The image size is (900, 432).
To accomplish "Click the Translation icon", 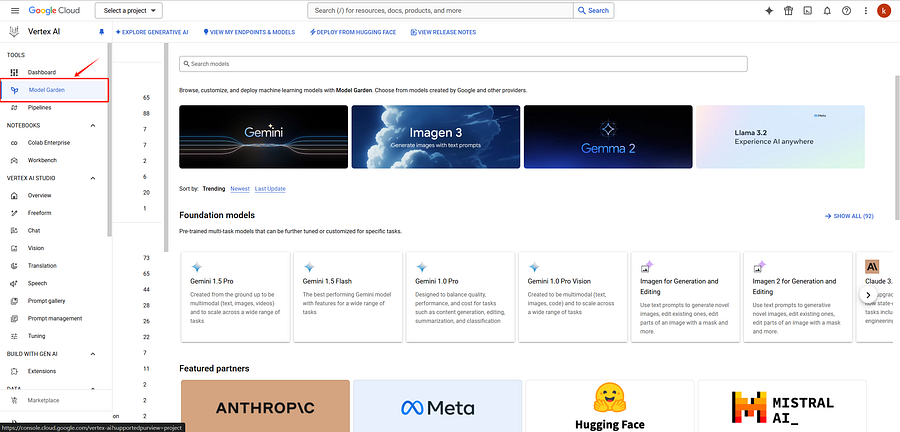I will [x=14, y=266].
